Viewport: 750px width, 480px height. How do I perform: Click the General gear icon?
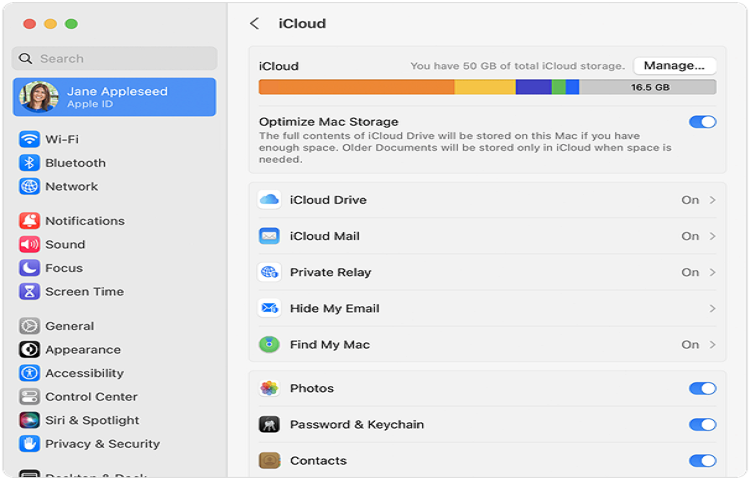tap(29, 326)
